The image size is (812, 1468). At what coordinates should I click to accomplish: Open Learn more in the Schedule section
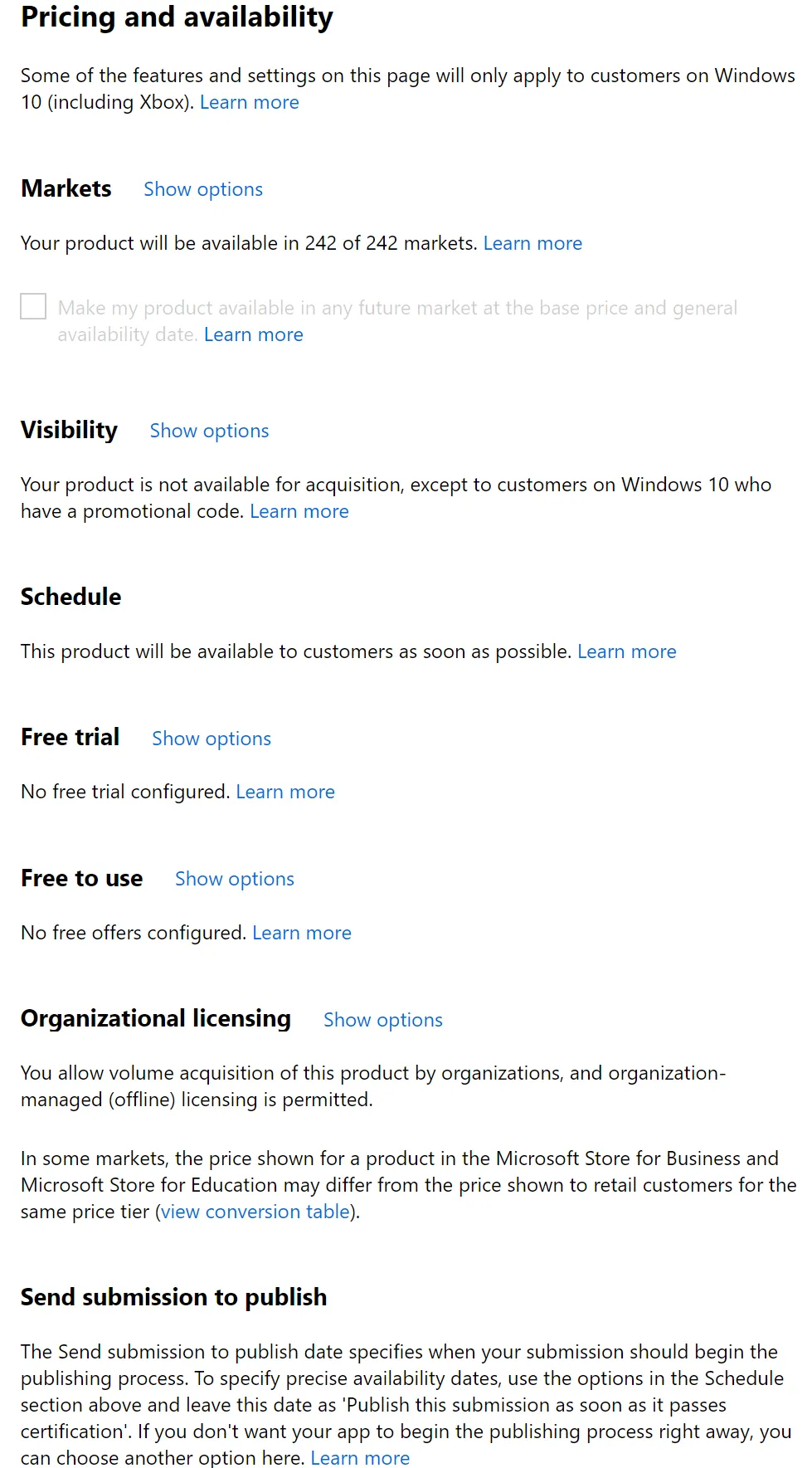pyautogui.click(x=626, y=651)
